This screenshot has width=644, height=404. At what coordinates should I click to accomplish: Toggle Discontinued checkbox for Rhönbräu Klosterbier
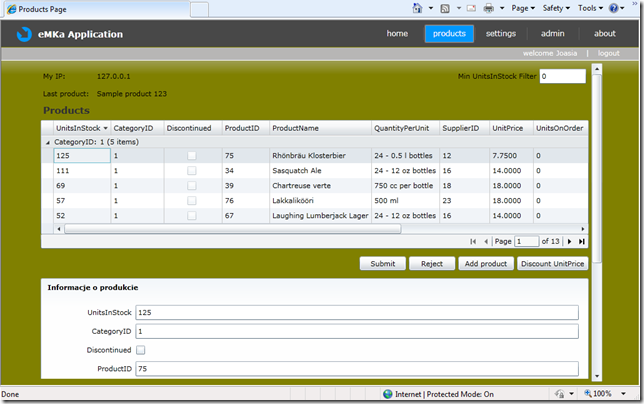point(191,156)
